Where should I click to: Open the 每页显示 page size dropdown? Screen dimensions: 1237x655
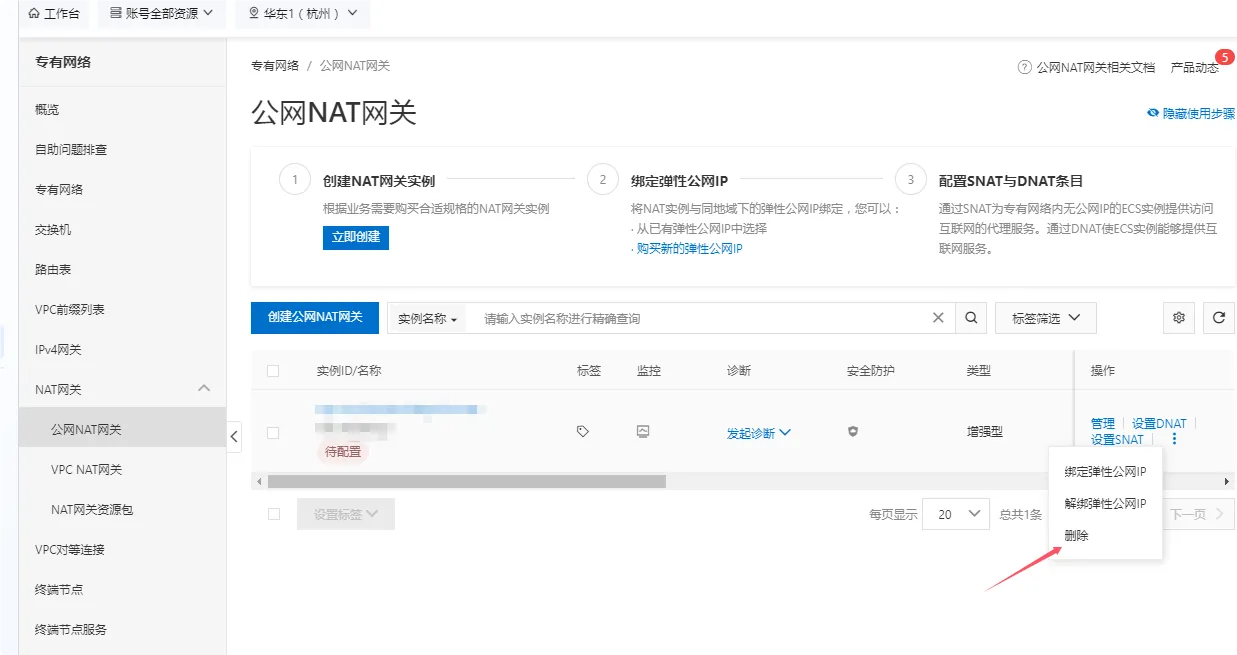pyautogui.click(x=955, y=513)
